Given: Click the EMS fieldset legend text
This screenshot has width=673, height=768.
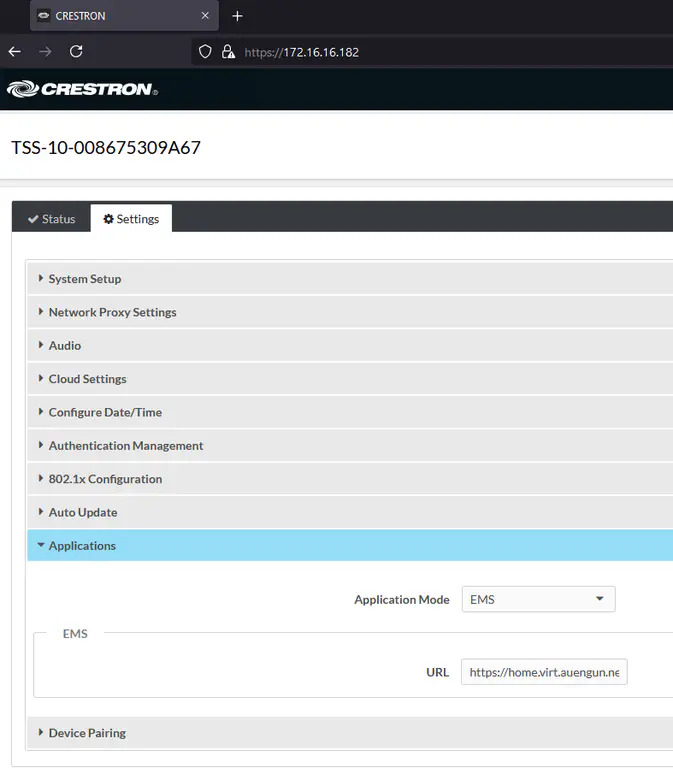Looking at the screenshot, I should (x=75, y=633).
